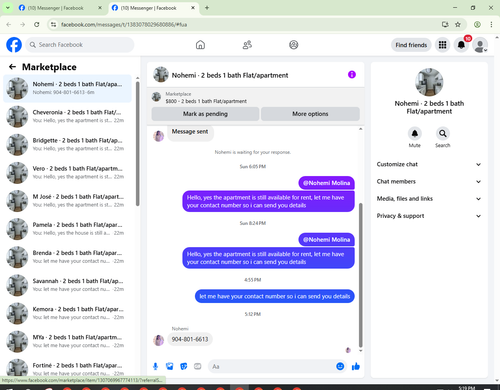Open the $800 Marketplace listing link
500x390 pixels.
(206, 101)
